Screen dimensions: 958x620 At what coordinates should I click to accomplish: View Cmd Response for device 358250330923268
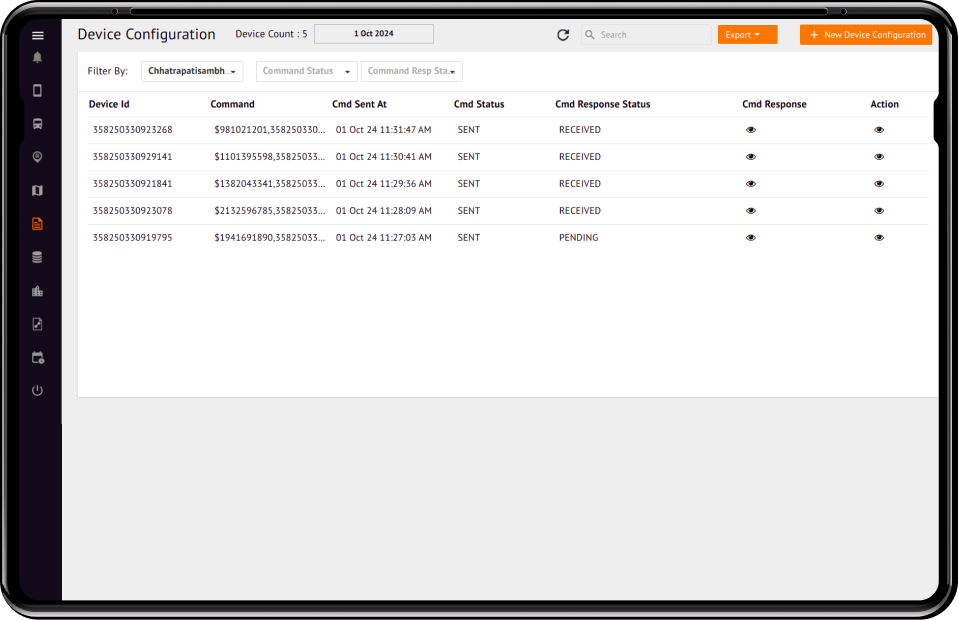(751, 130)
